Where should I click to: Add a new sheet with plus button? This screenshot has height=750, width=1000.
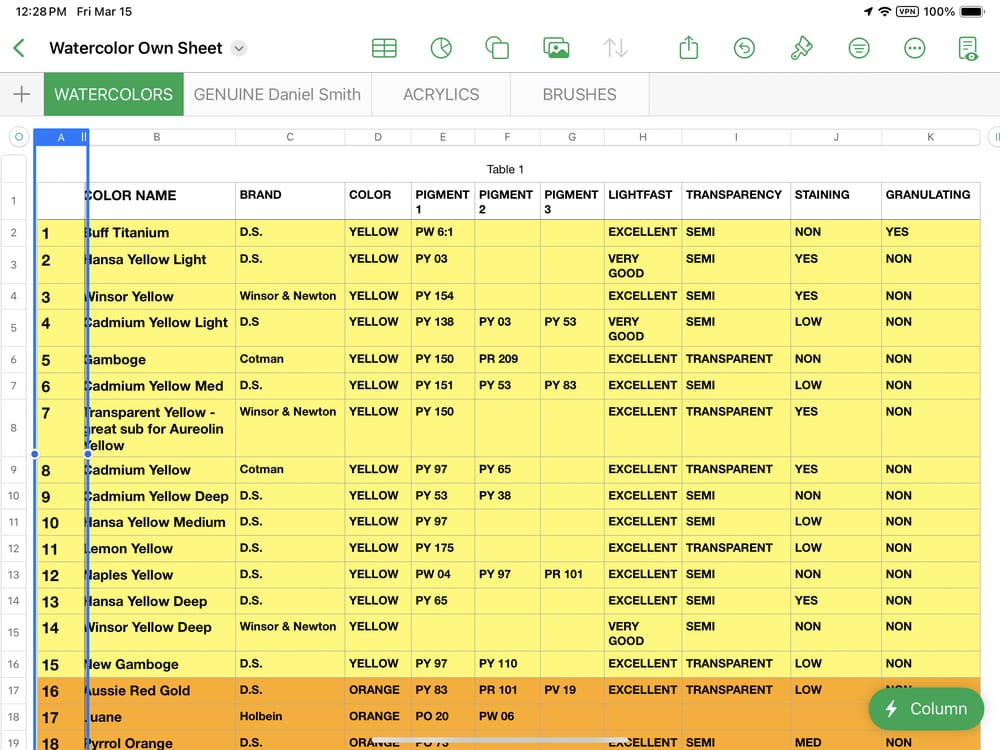pos(22,94)
